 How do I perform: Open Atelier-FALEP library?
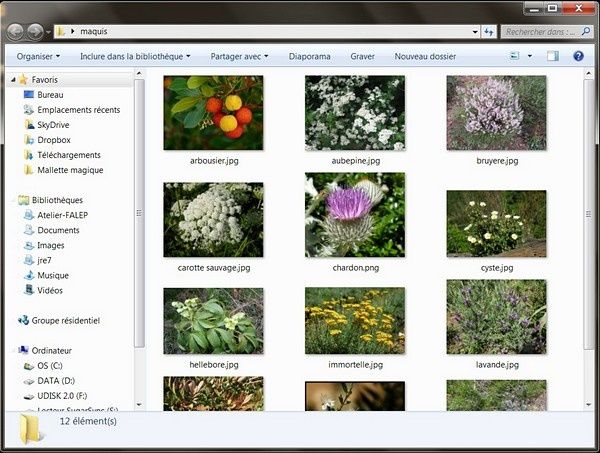coord(62,215)
